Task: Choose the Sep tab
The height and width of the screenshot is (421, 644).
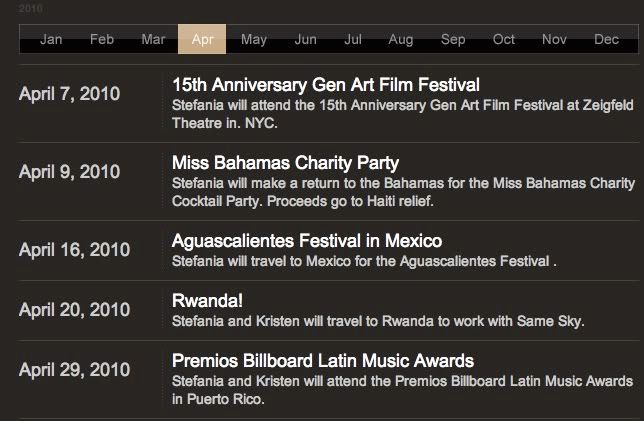Action: pos(453,39)
